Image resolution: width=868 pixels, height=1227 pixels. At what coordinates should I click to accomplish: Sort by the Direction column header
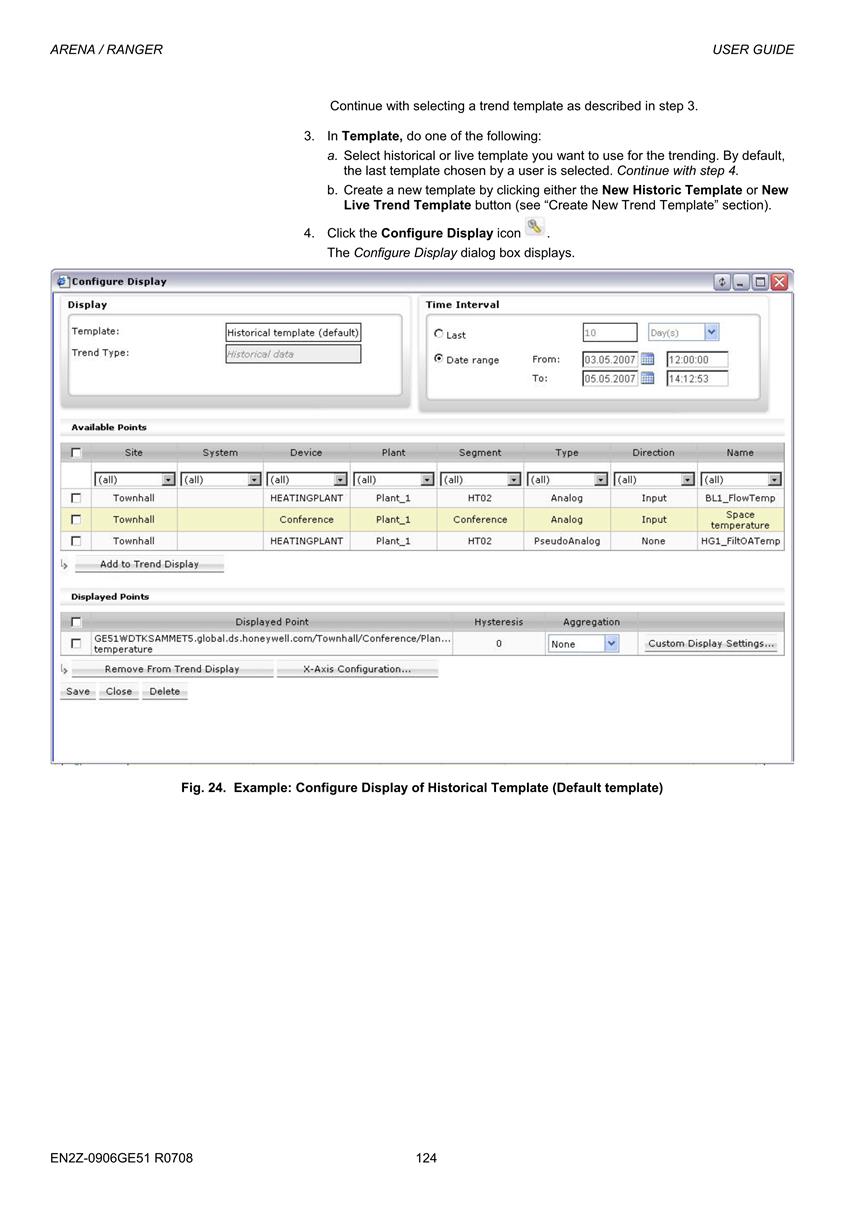654,453
